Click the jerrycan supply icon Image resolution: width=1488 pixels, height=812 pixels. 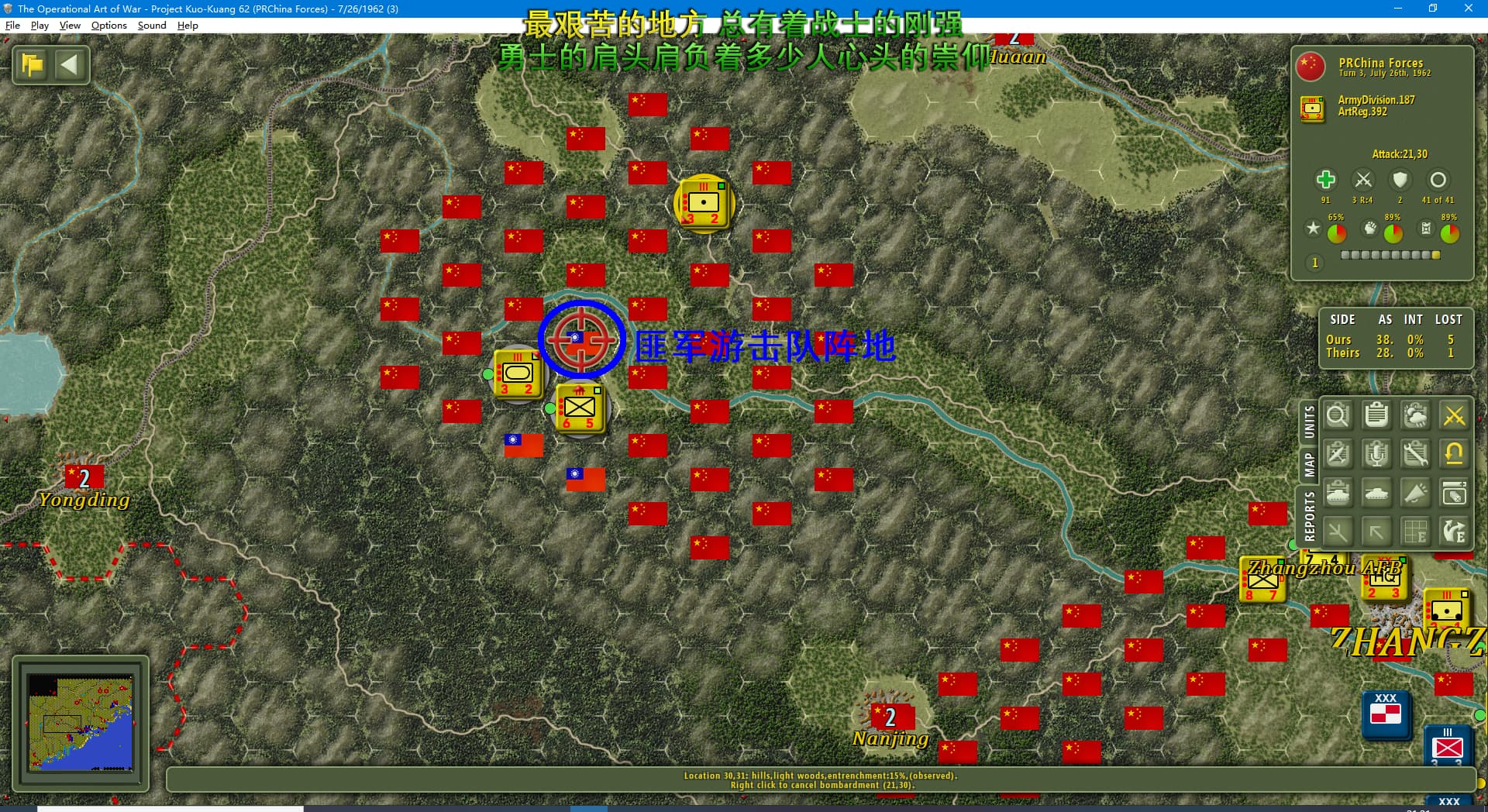[1426, 228]
